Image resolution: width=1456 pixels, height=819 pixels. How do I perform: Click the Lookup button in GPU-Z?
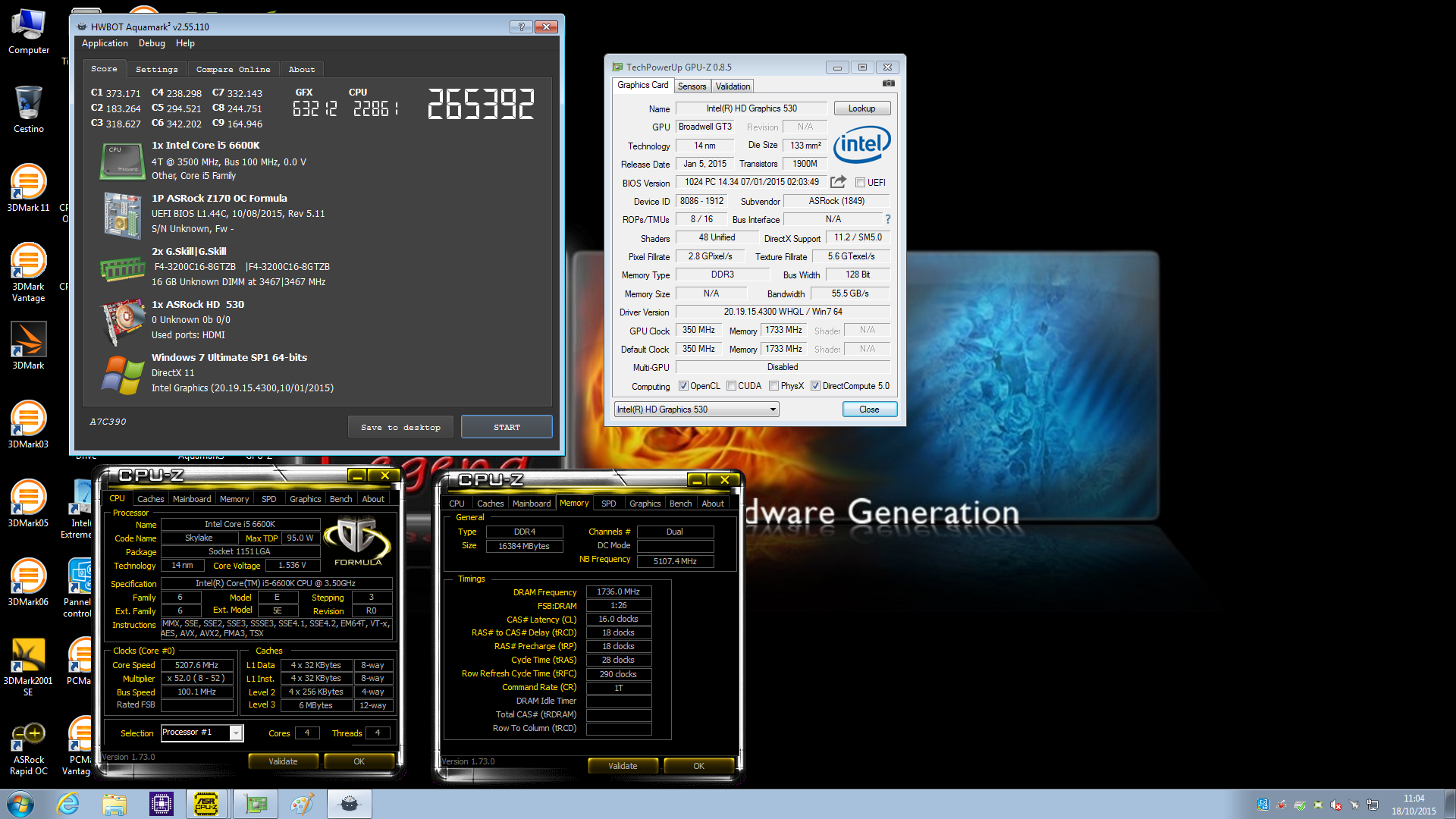click(x=862, y=108)
